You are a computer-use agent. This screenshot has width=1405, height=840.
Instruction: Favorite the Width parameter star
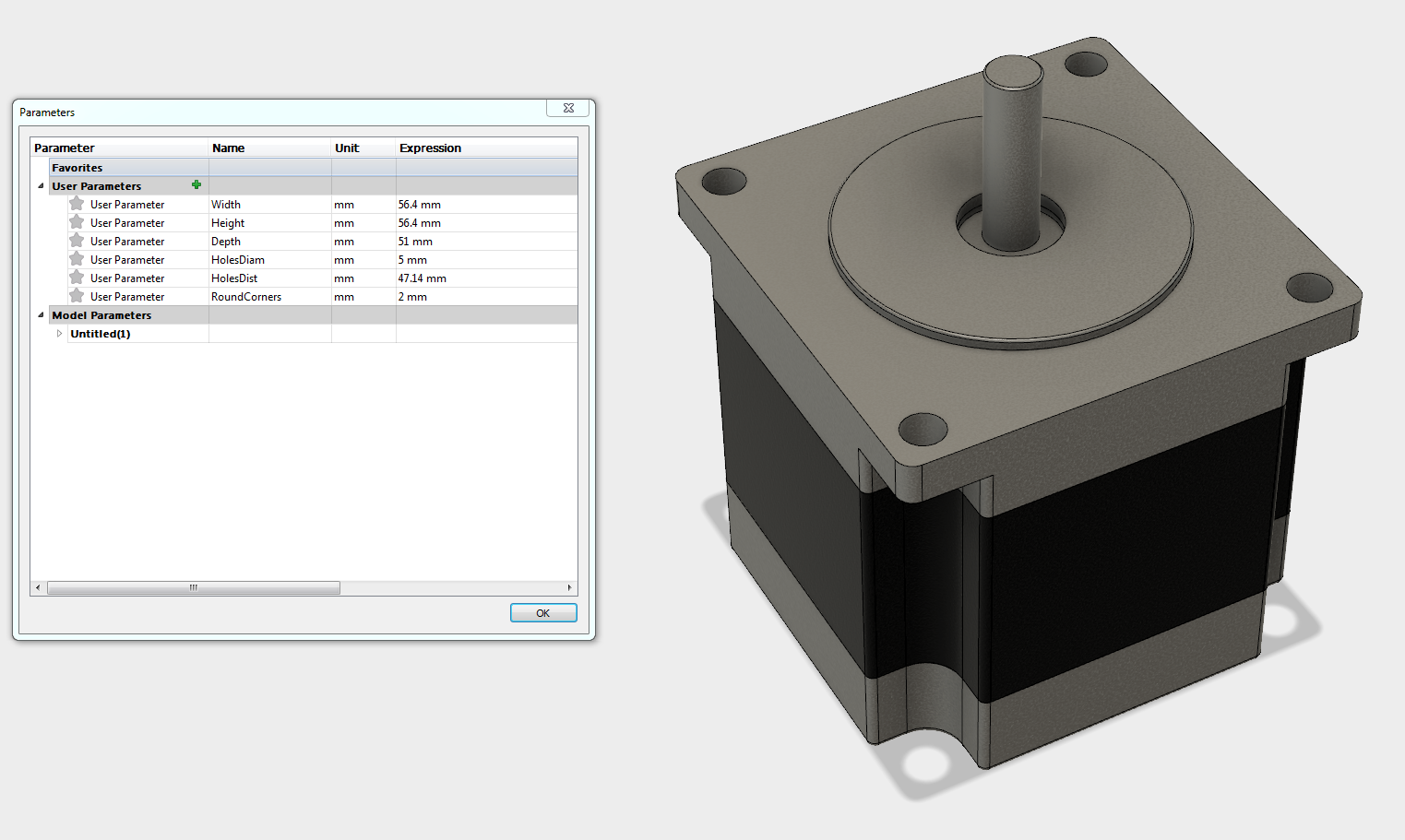tap(77, 204)
